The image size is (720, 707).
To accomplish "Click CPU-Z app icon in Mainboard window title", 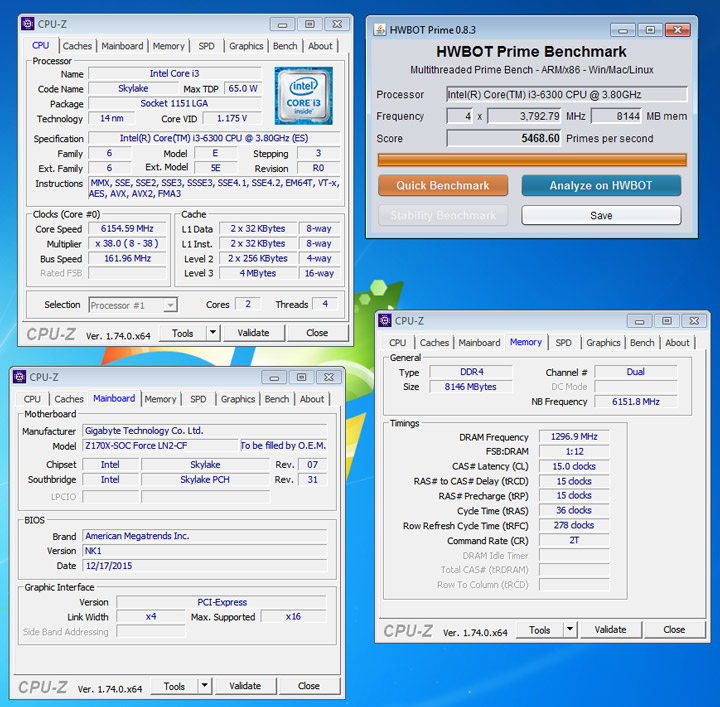I will (19, 377).
